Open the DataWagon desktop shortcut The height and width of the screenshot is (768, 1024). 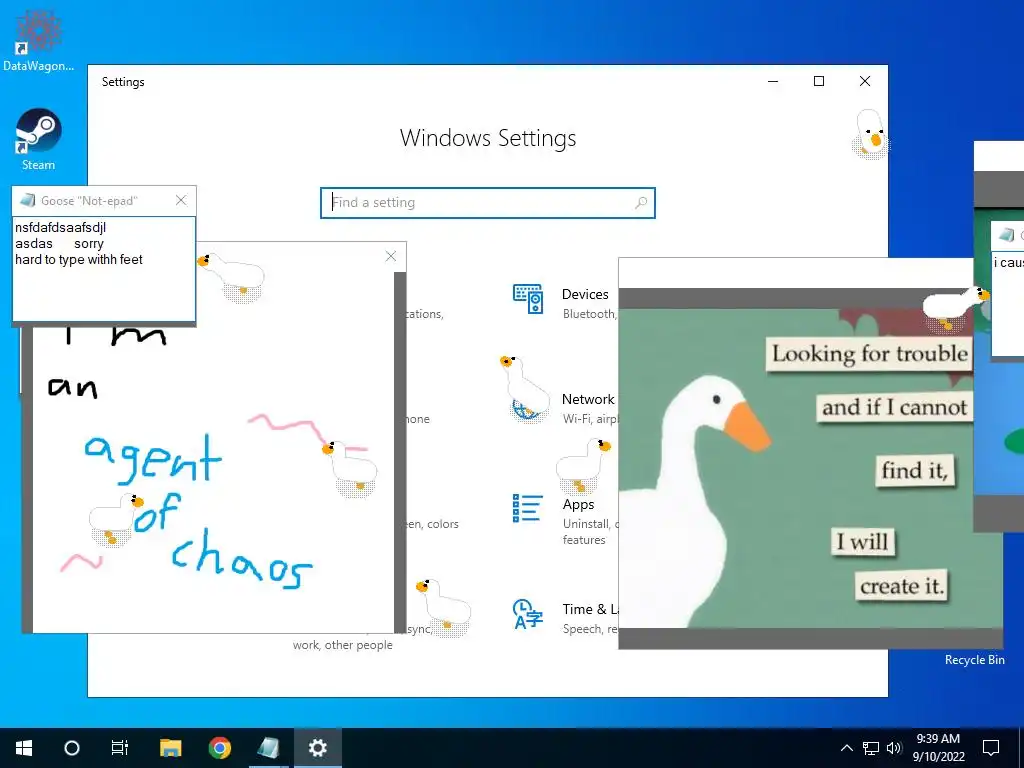click(x=38, y=38)
